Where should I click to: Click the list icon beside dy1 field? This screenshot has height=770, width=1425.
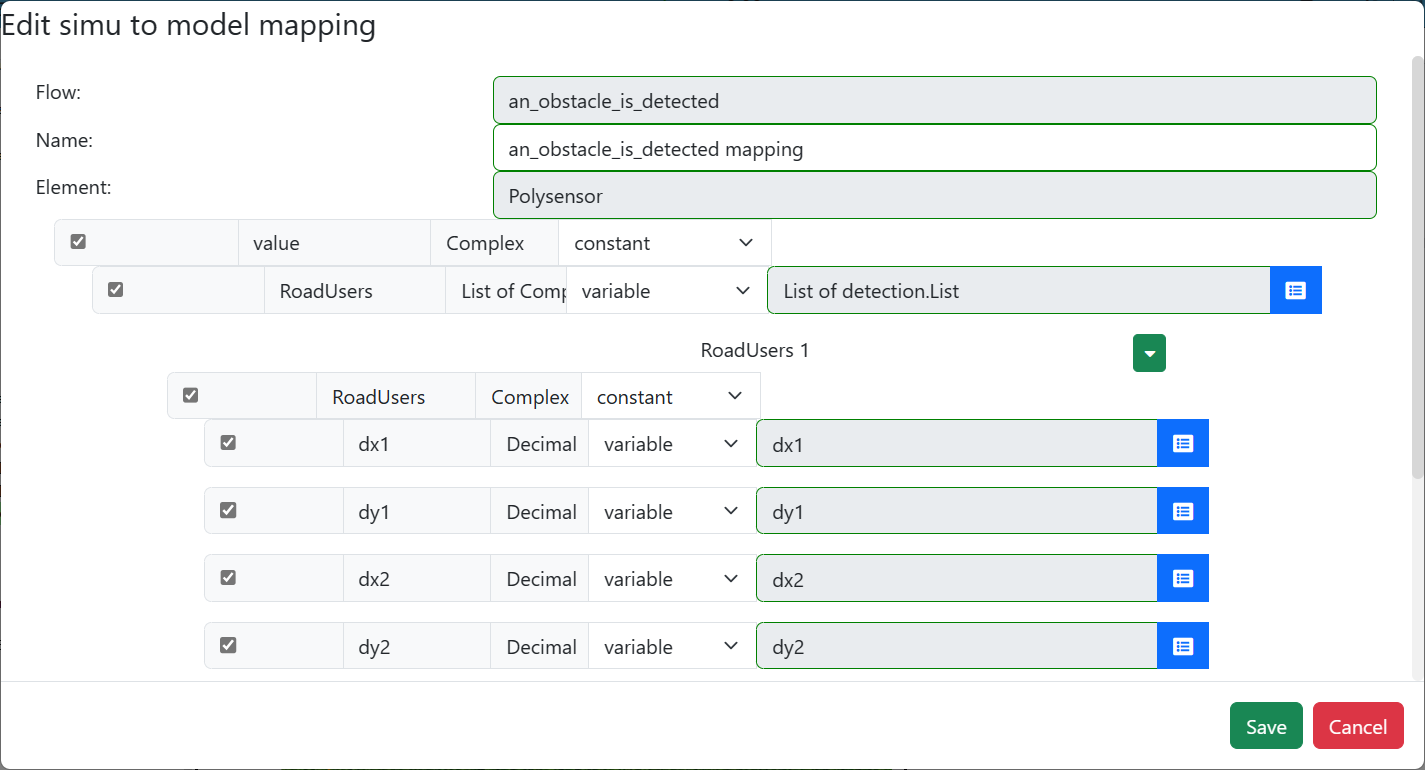click(x=1183, y=511)
